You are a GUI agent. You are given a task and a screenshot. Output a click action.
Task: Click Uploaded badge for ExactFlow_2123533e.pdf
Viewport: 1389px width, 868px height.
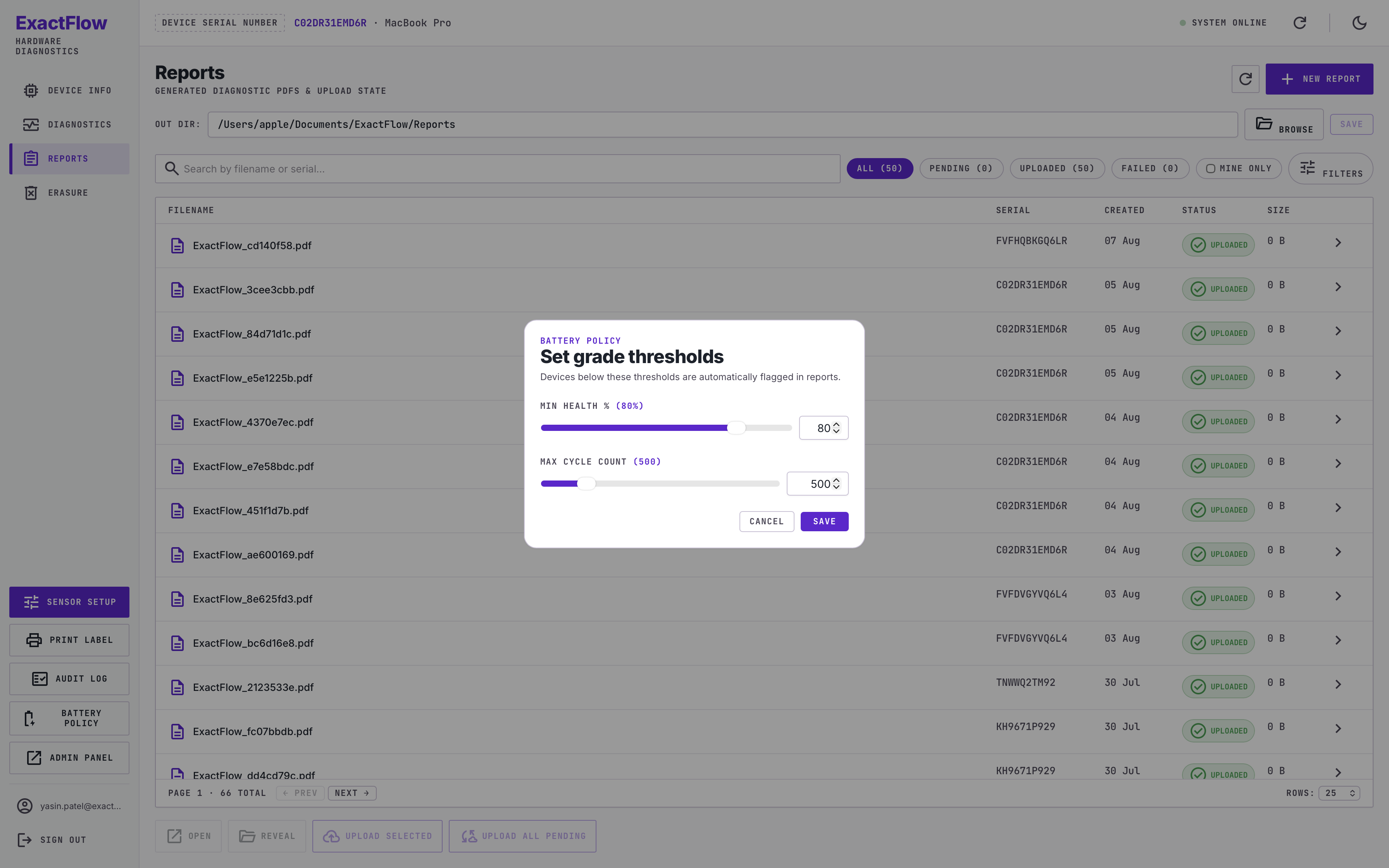(1218, 687)
